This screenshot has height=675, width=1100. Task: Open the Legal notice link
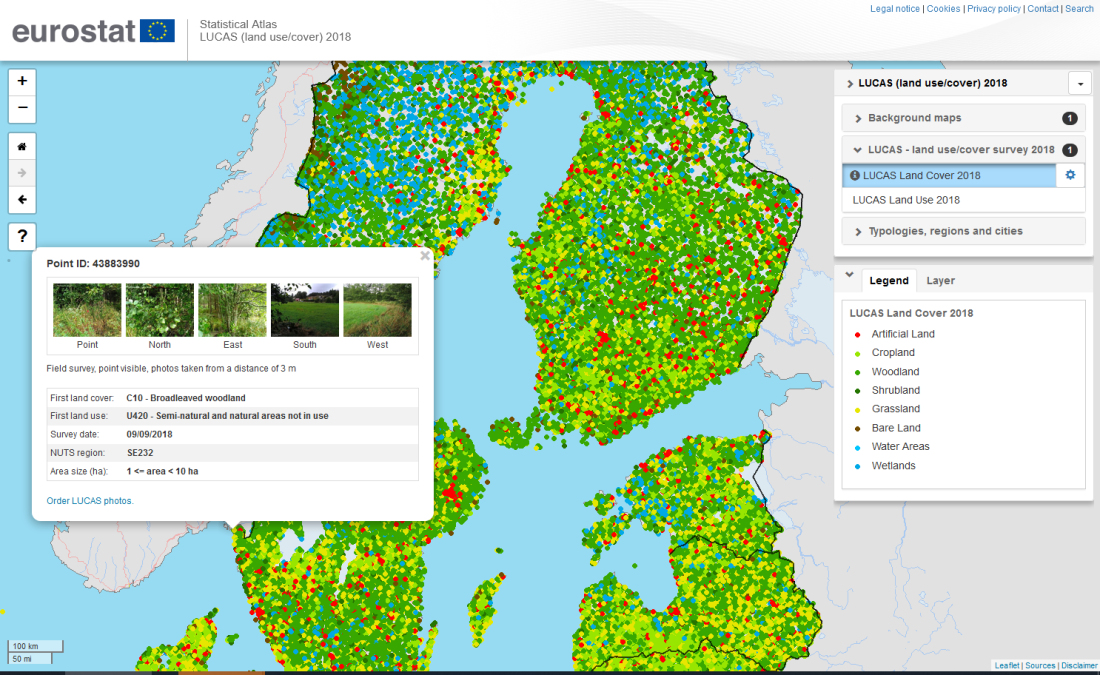coord(895,9)
